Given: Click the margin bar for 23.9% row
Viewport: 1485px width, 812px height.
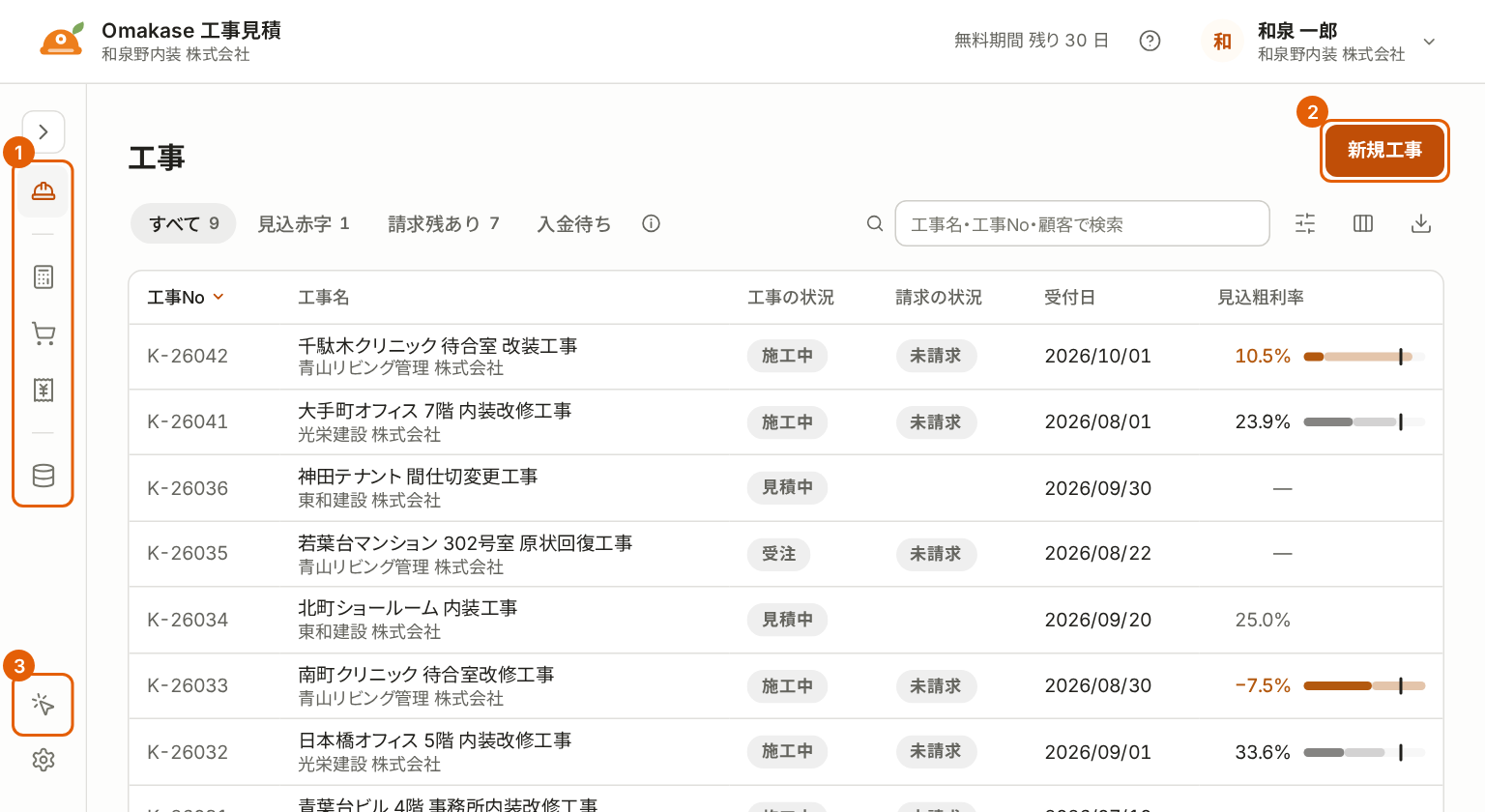Looking at the screenshot, I should click(1364, 422).
